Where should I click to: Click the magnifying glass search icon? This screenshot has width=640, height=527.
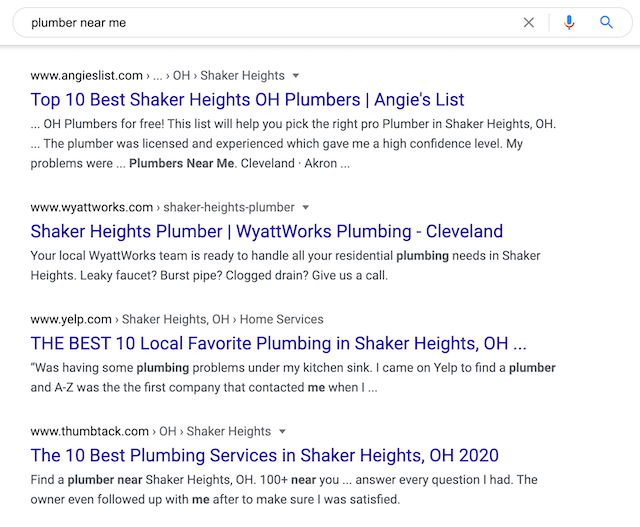point(606,22)
